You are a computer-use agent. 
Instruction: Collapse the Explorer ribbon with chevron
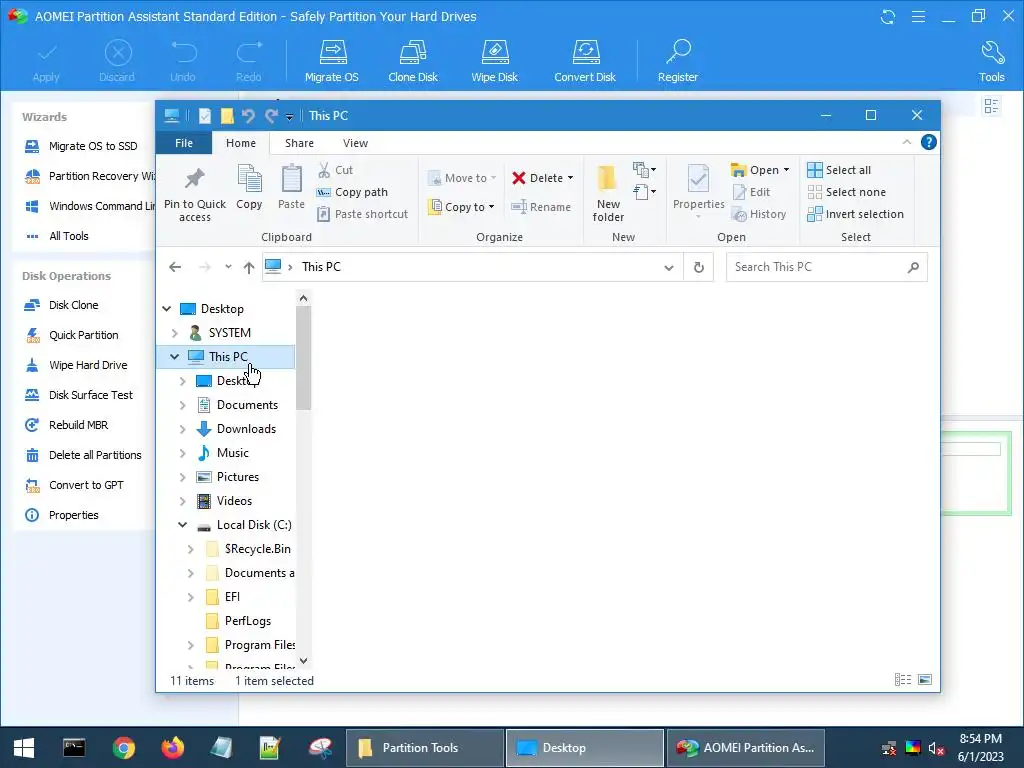click(x=906, y=142)
